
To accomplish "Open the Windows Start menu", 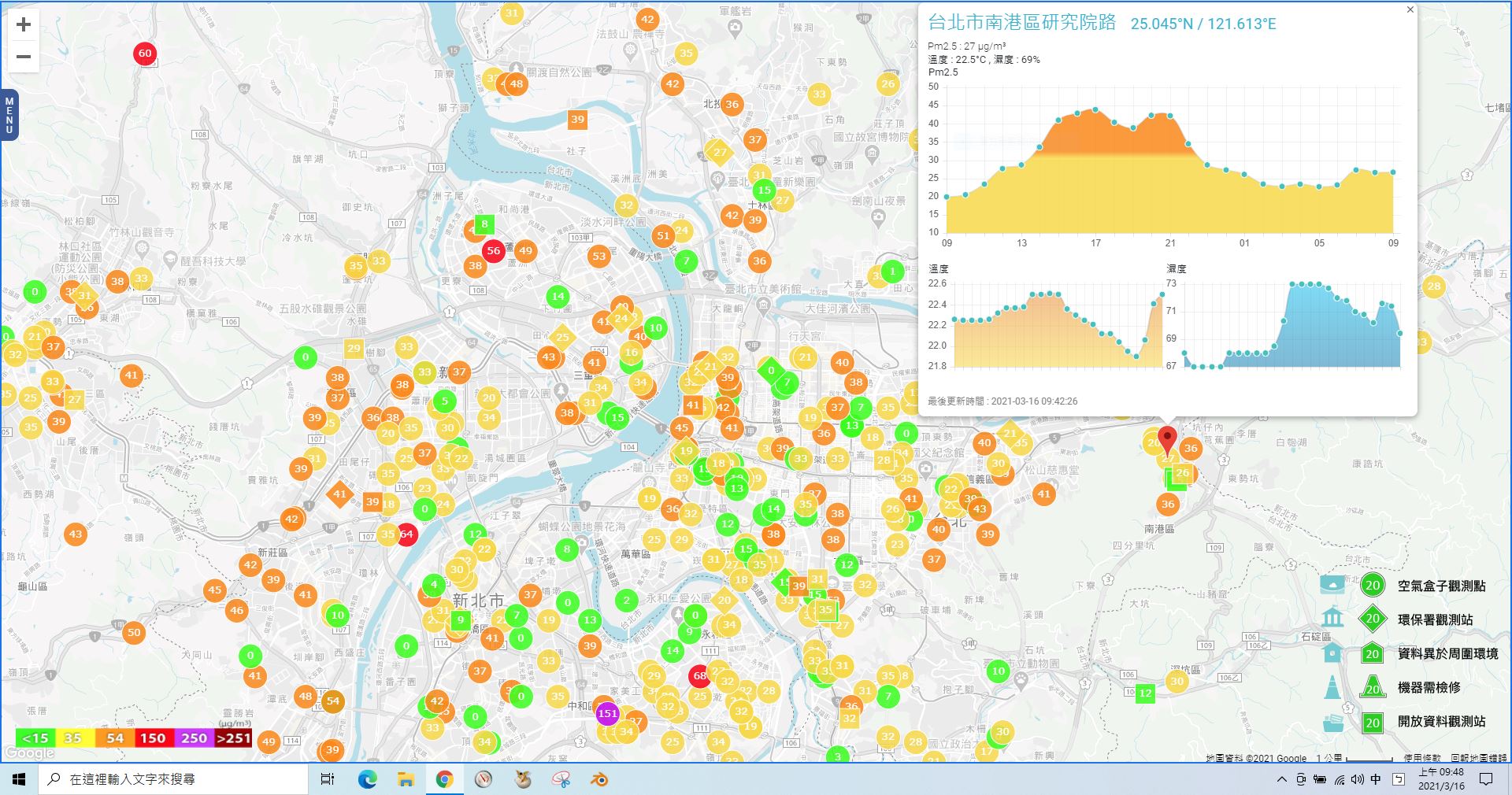I will [x=19, y=779].
